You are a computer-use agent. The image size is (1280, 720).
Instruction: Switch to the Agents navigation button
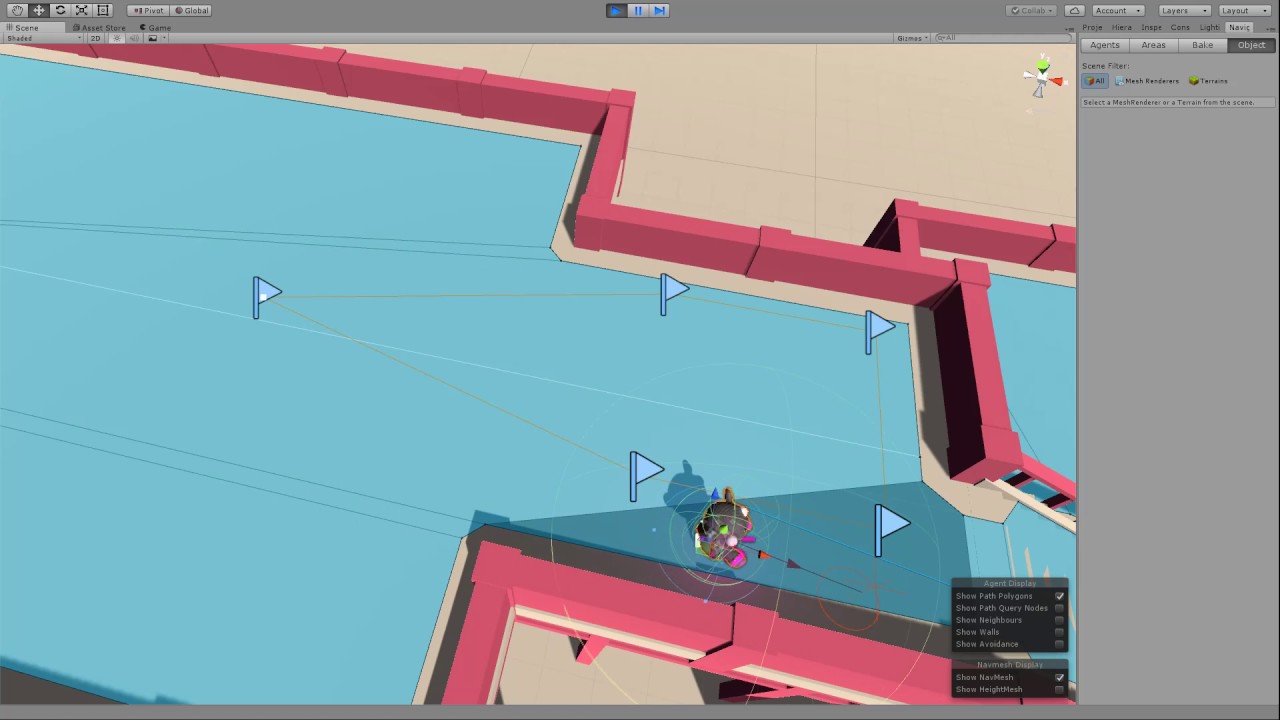tap(1105, 45)
